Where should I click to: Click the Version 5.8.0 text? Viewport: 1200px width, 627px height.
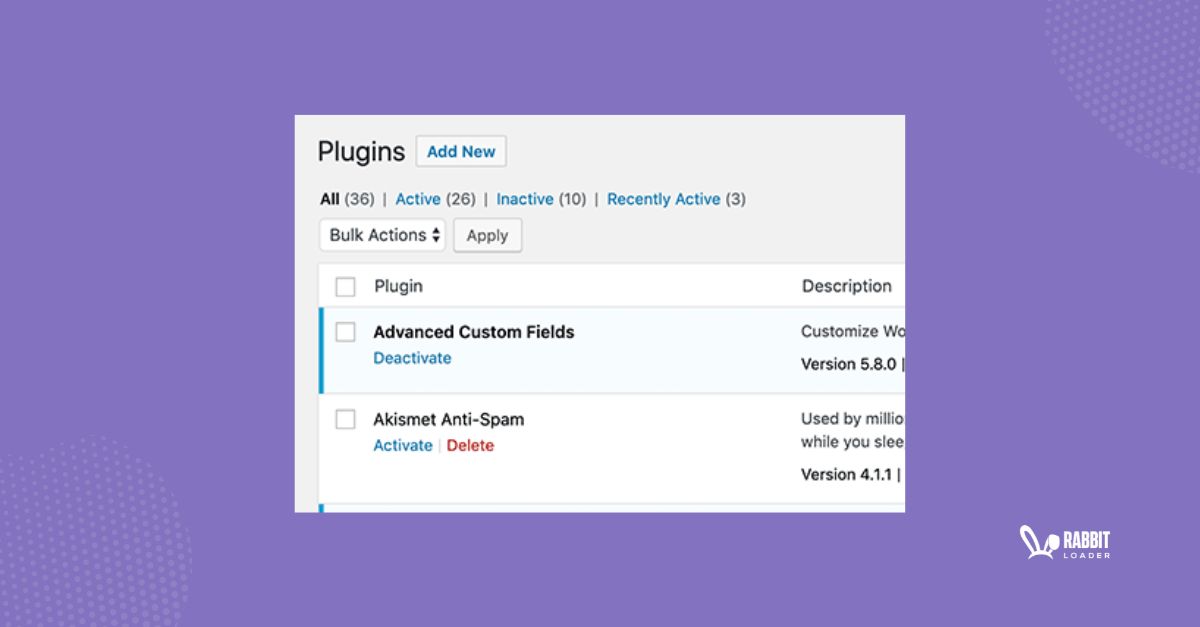[849, 364]
